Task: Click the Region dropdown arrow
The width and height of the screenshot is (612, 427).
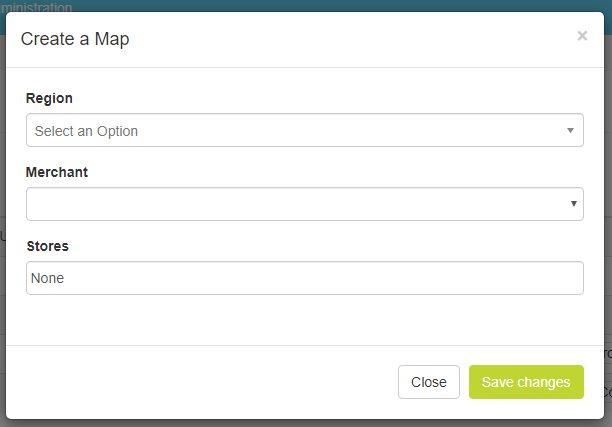Action: [x=570, y=130]
